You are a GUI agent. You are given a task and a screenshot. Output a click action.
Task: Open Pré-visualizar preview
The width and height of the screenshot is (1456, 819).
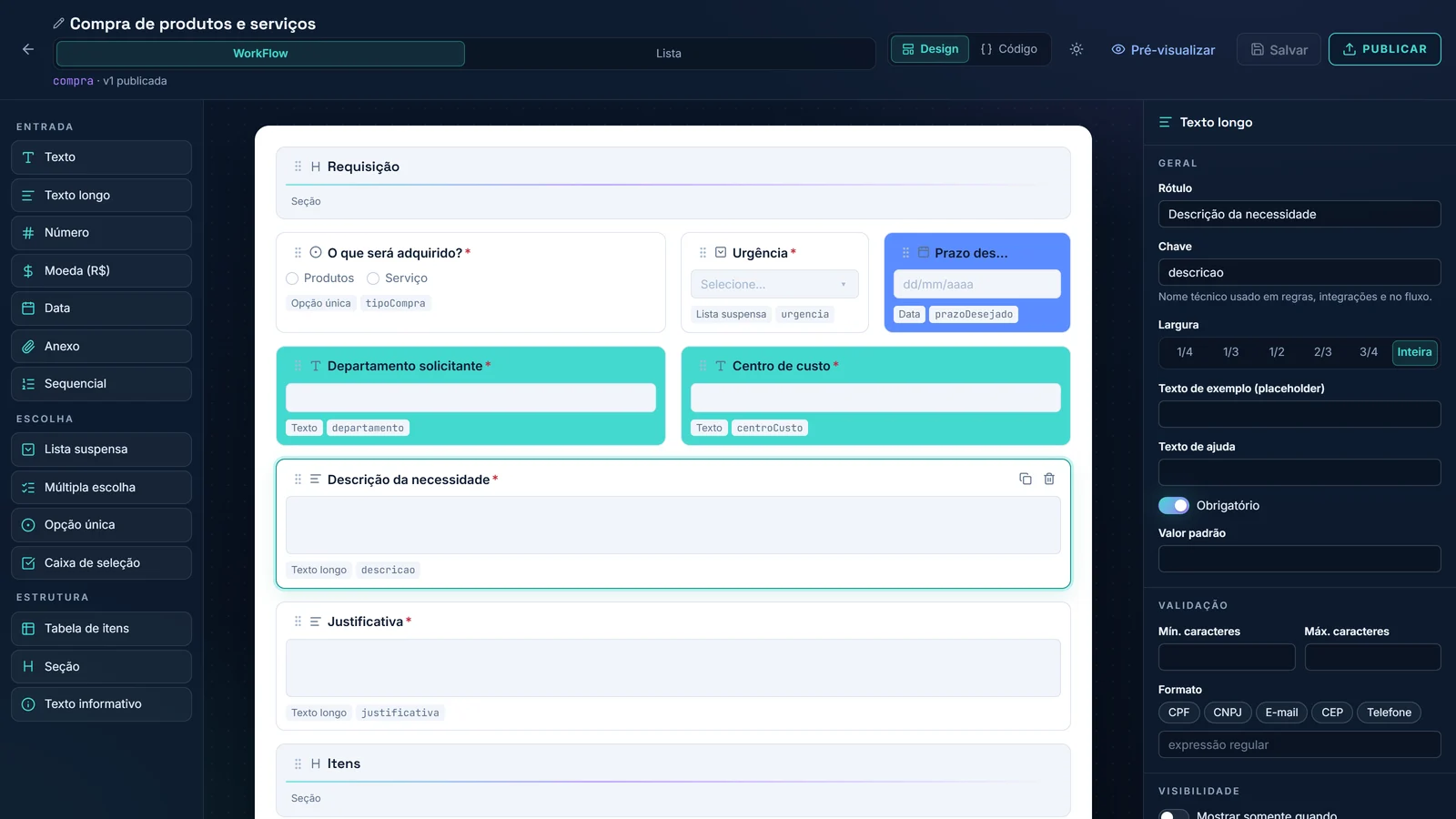(x=1163, y=50)
